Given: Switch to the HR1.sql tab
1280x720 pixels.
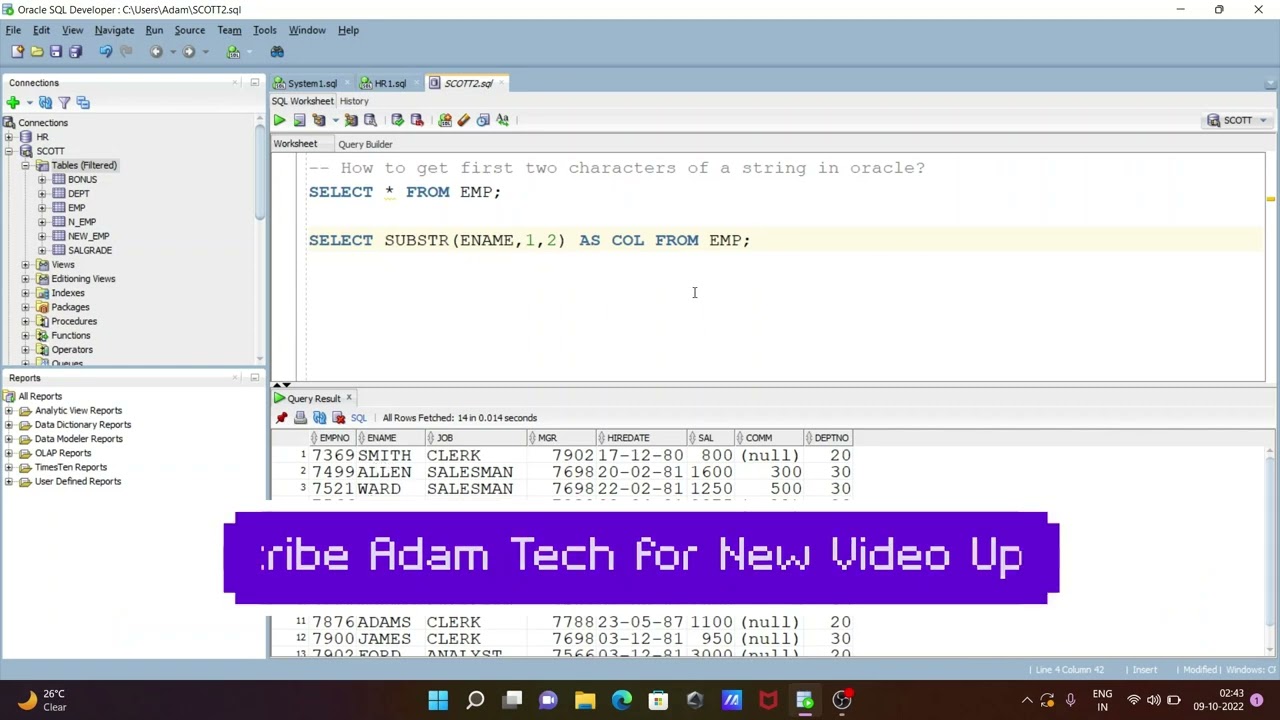Looking at the screenshot, I should tap(390, 83).
